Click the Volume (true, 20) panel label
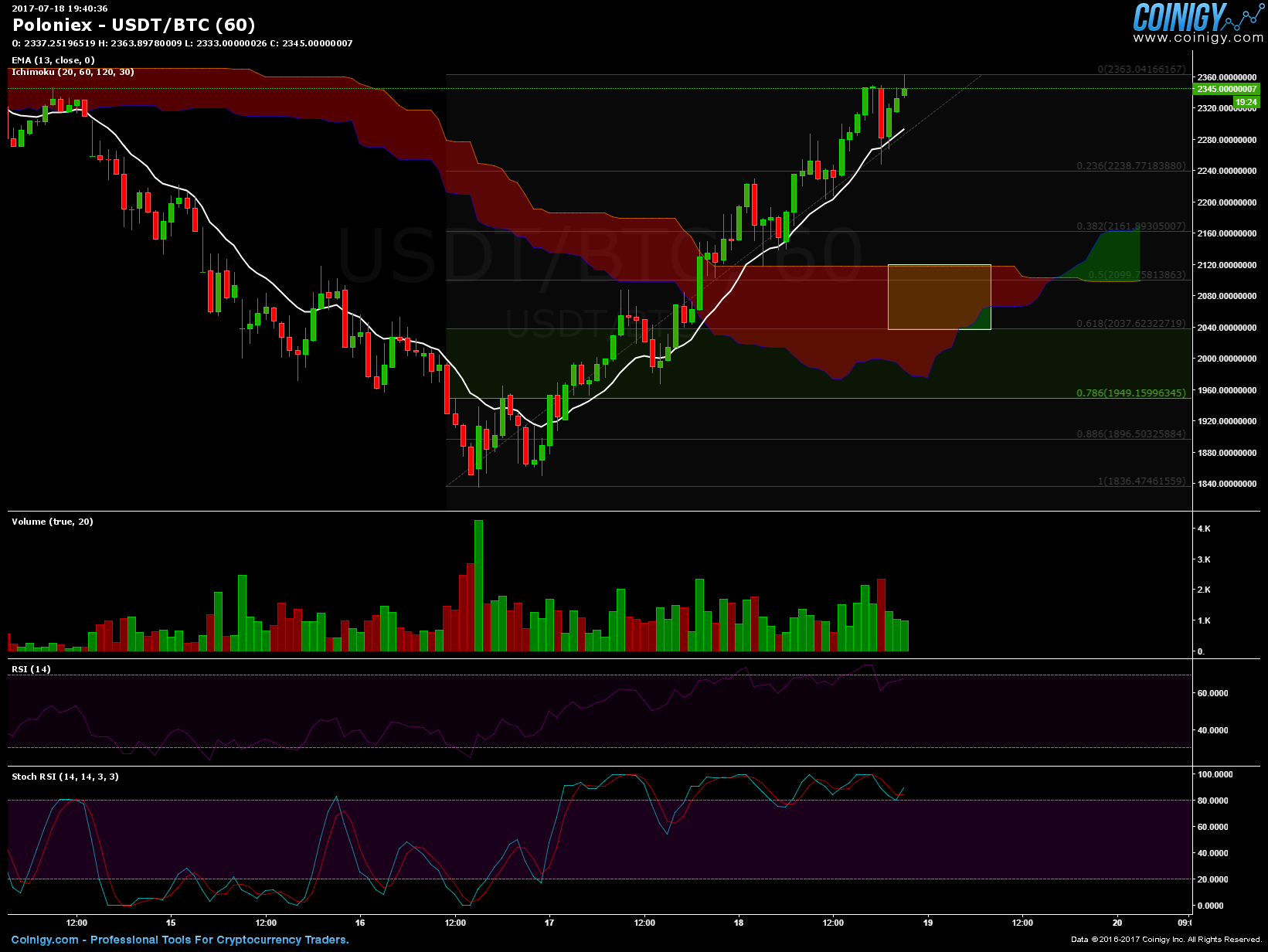The height and width of the screenshot is (952, 1268). tap(53, 522)
